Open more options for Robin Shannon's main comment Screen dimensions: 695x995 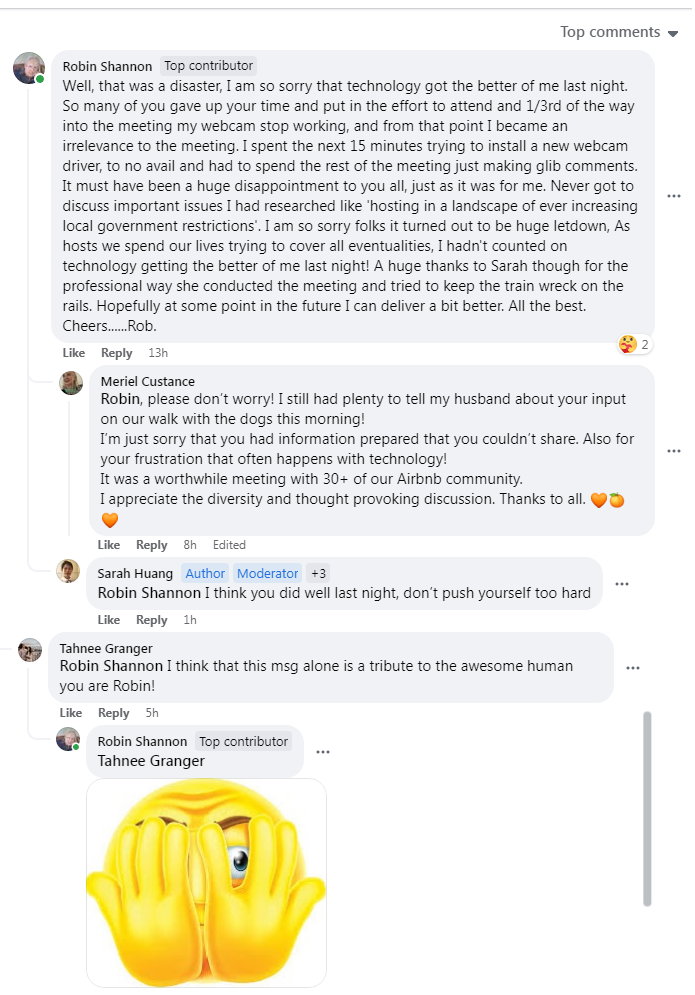(x=674, y=196)
